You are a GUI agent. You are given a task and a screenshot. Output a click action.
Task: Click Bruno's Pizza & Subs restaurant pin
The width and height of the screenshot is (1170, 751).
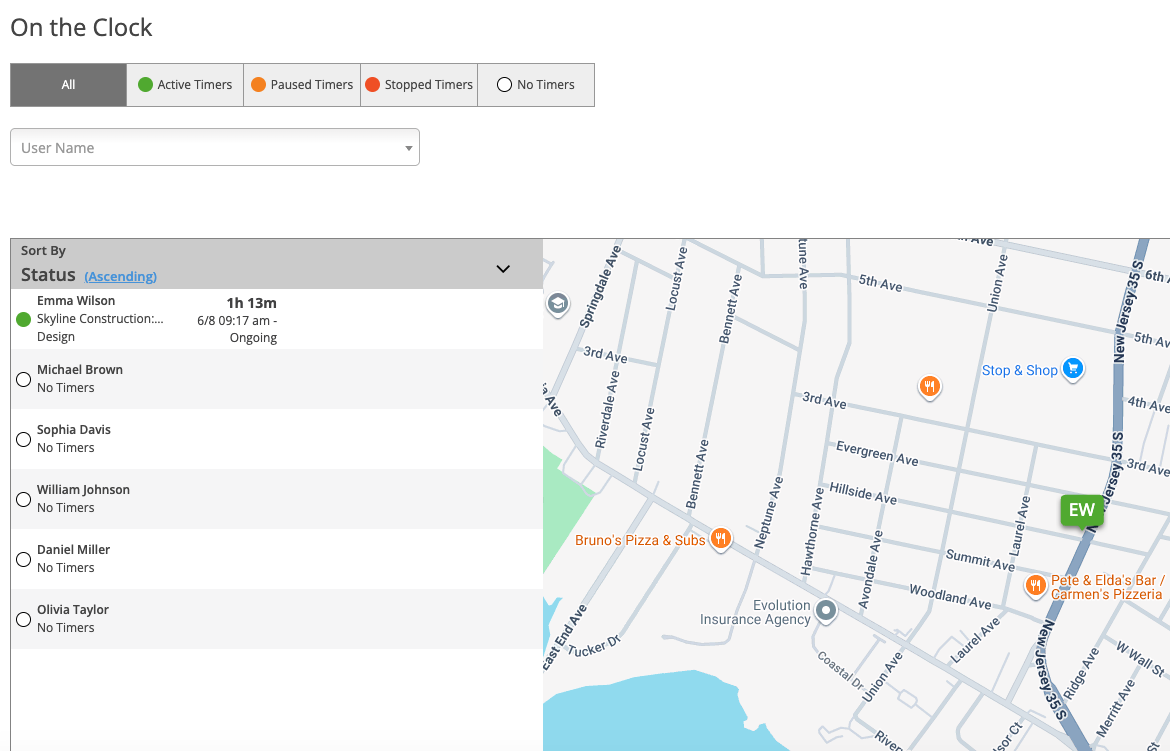pyautogui.click(x=721, y=538)
